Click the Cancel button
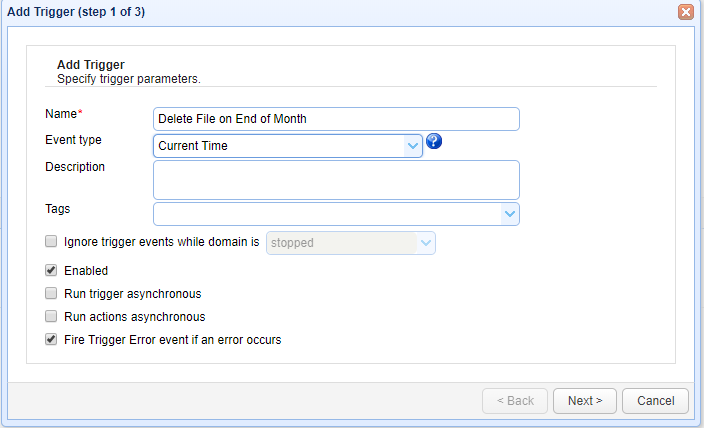Image resolution: width=704 pixels, height=428 pixels. 655,401
